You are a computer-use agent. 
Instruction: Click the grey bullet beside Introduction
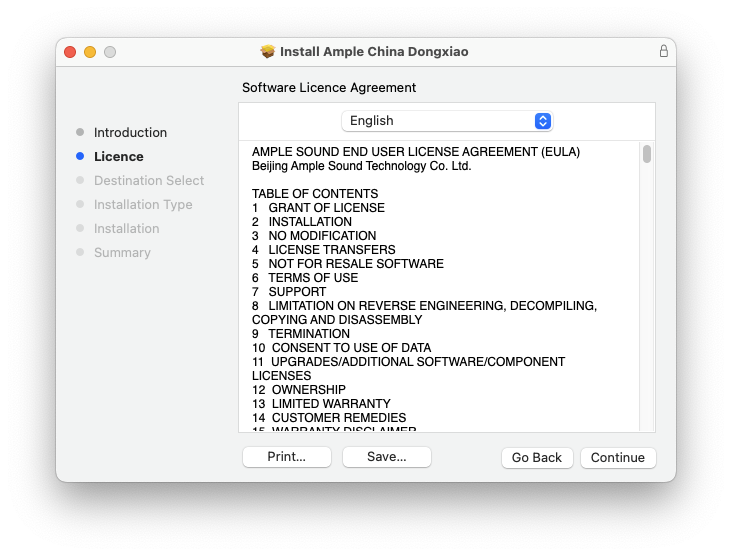(80, 133)
